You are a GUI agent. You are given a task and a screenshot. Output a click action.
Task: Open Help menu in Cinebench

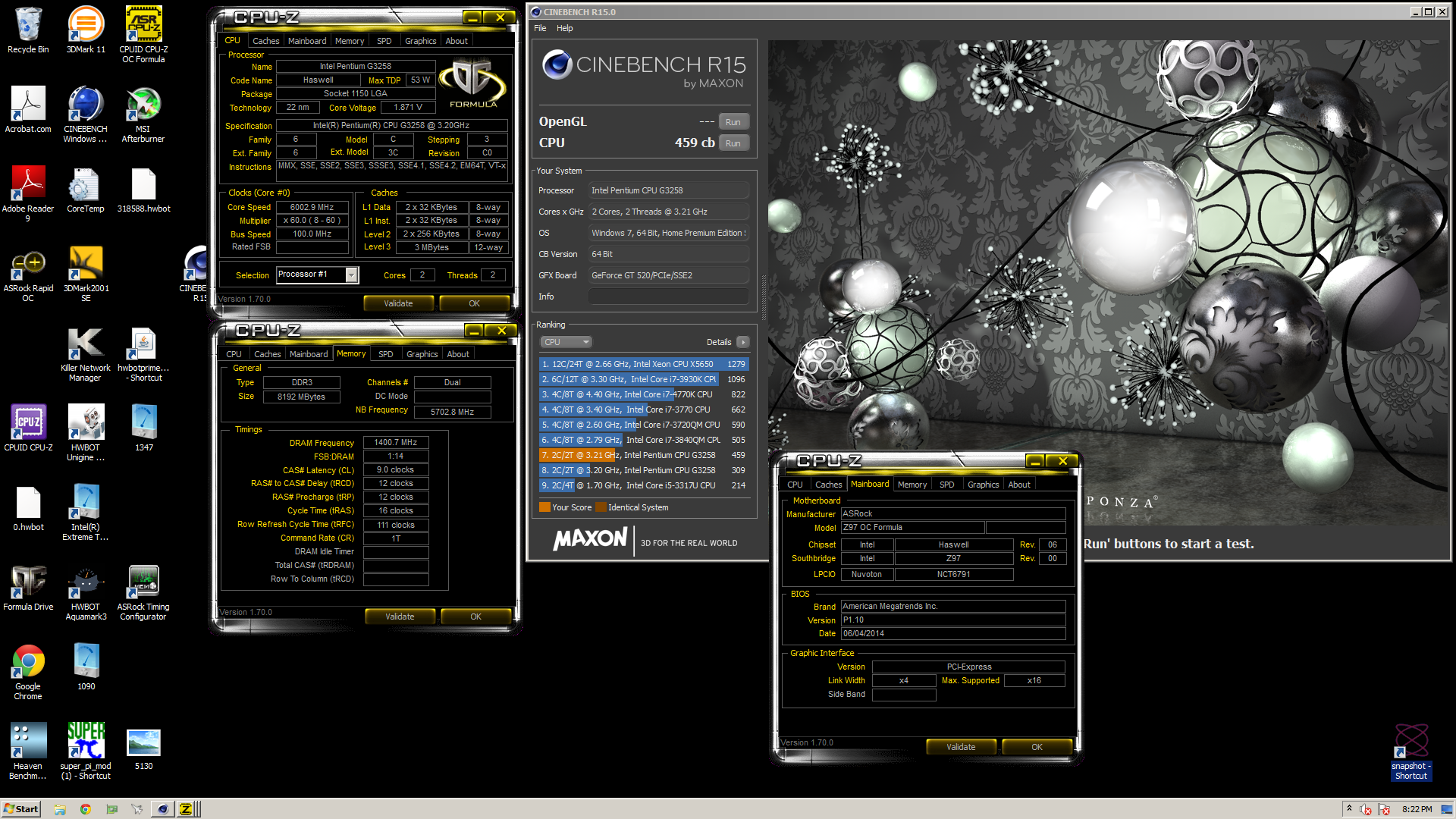(x=565, y=28)
